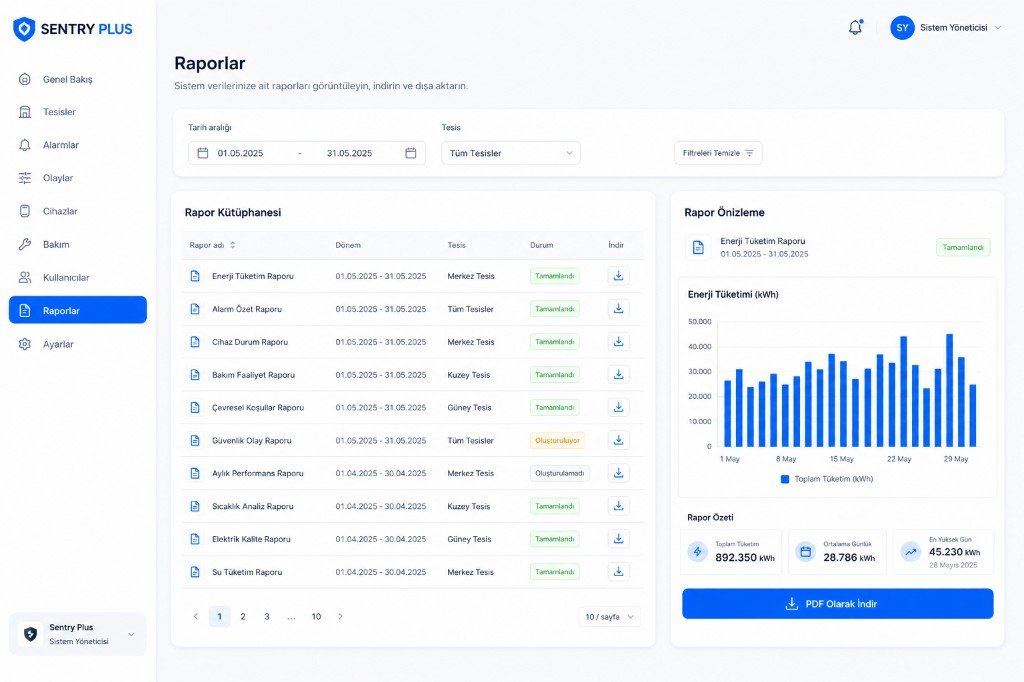
Task: Click the SY user avatar
Action: pos(902,27)
